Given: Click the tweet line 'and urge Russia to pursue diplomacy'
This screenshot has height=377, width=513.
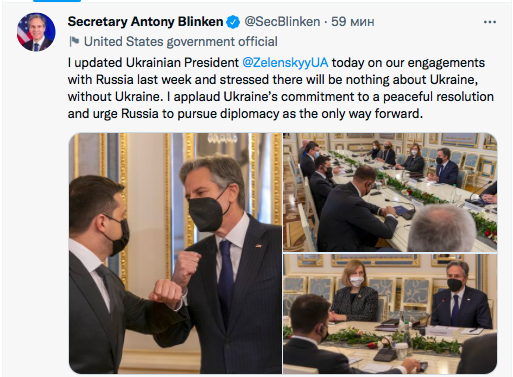Looking at the screenshot, I should click(245, 114).
